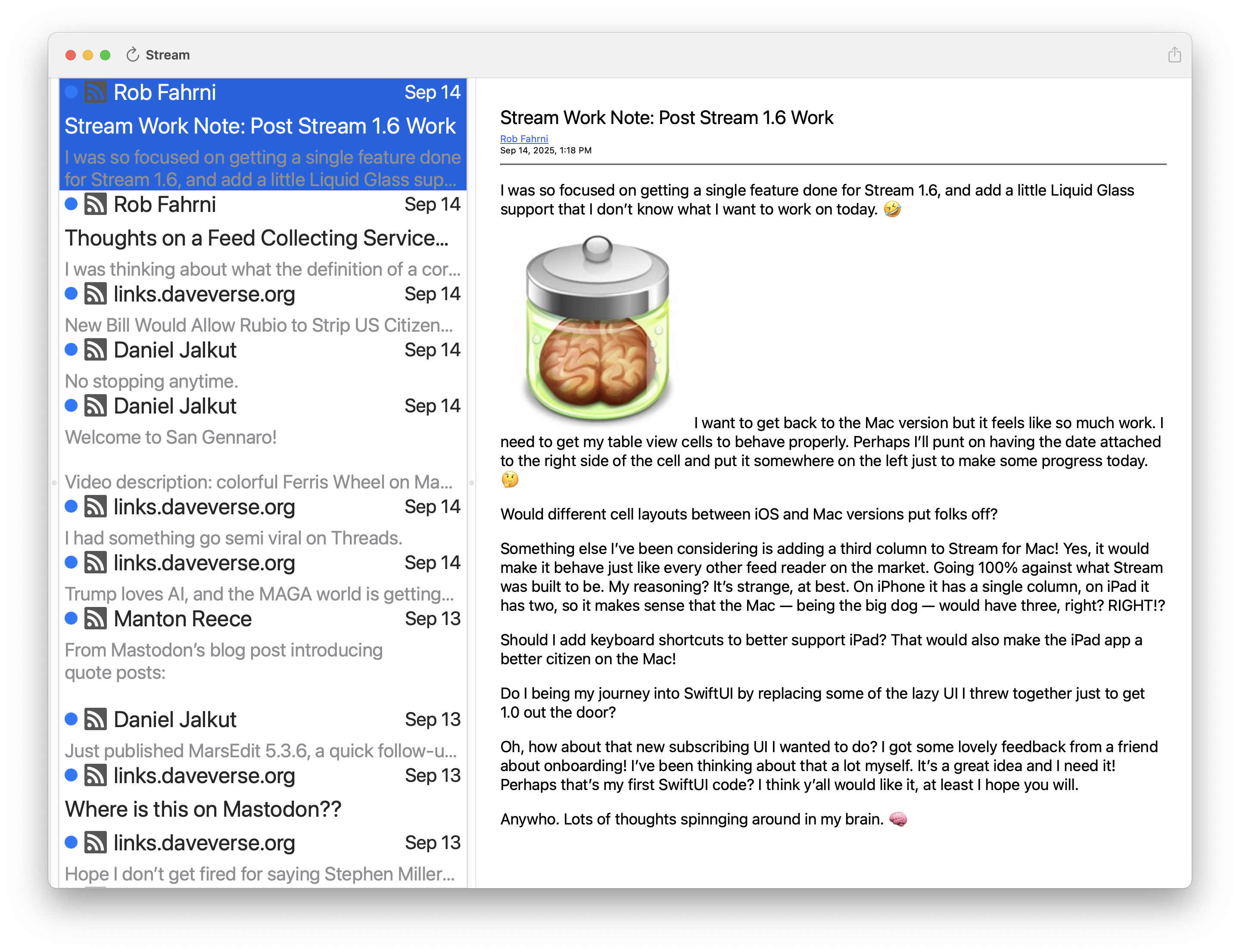Viewport: 1240px width, 952px height.
Task: Open Where is this on Mastodon?? post
Action: click(263, 795)
